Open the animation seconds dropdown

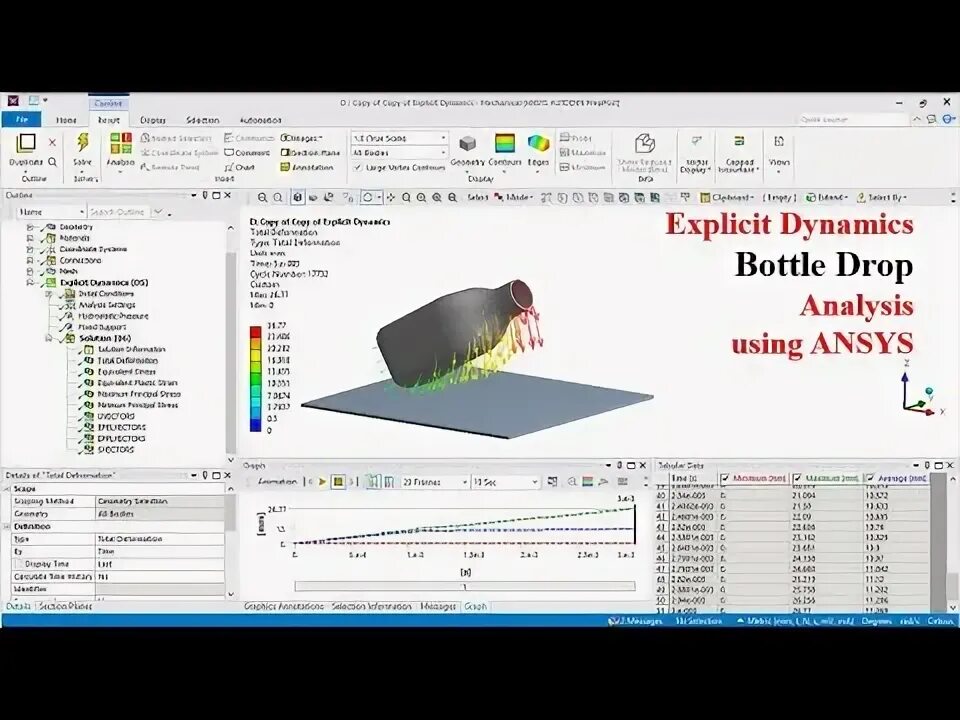pyautogui.click(x=506, y=482)
